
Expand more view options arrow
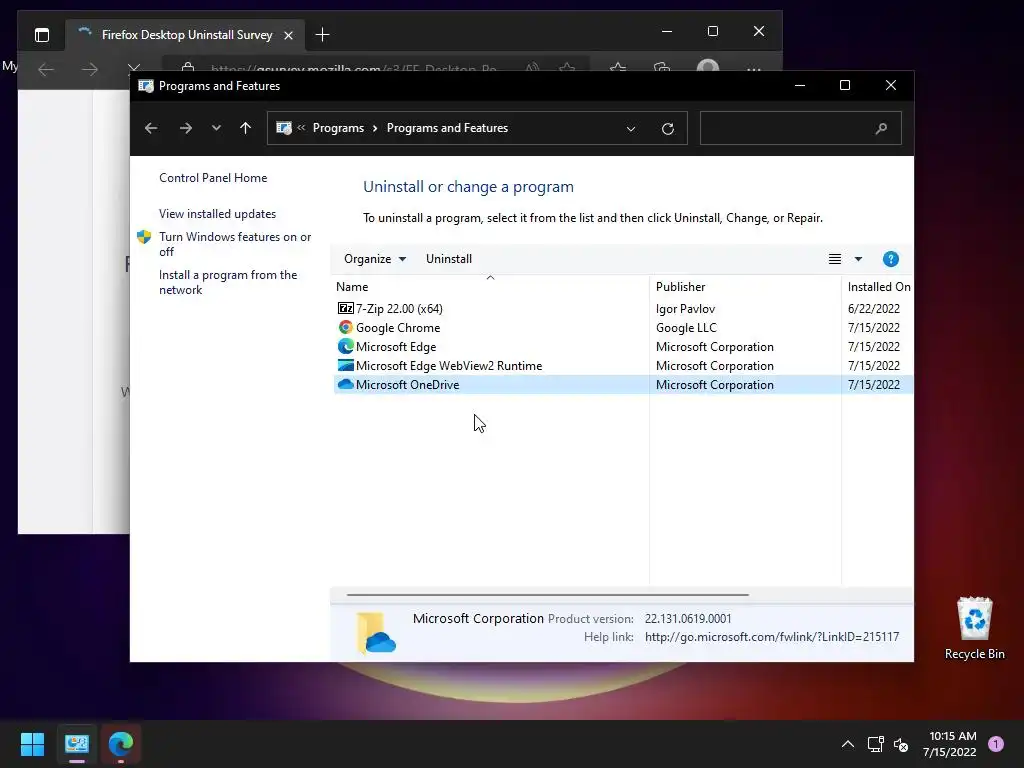858,259
